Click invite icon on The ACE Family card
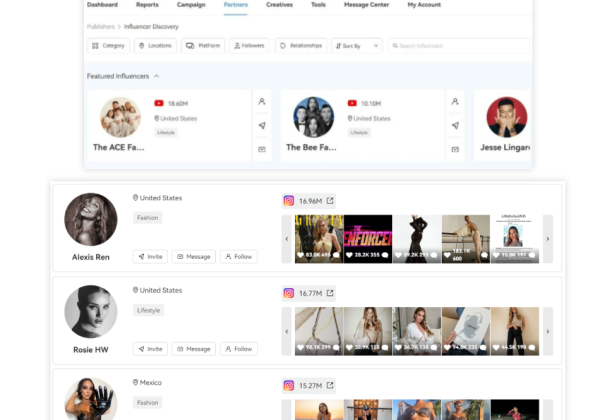 click(262, 125)
